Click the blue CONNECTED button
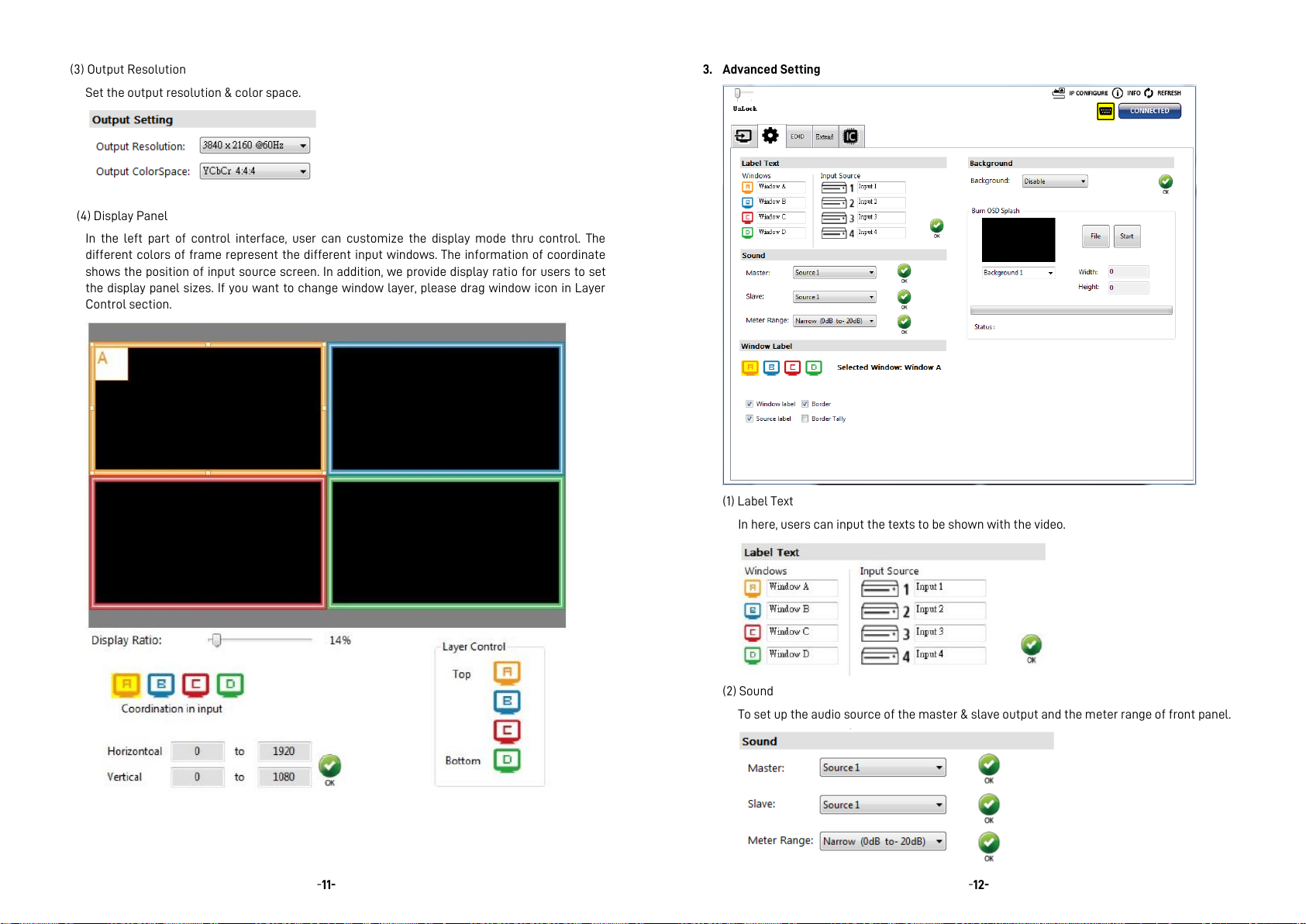Viewport: 1306px width, 924px height. 1149,111
